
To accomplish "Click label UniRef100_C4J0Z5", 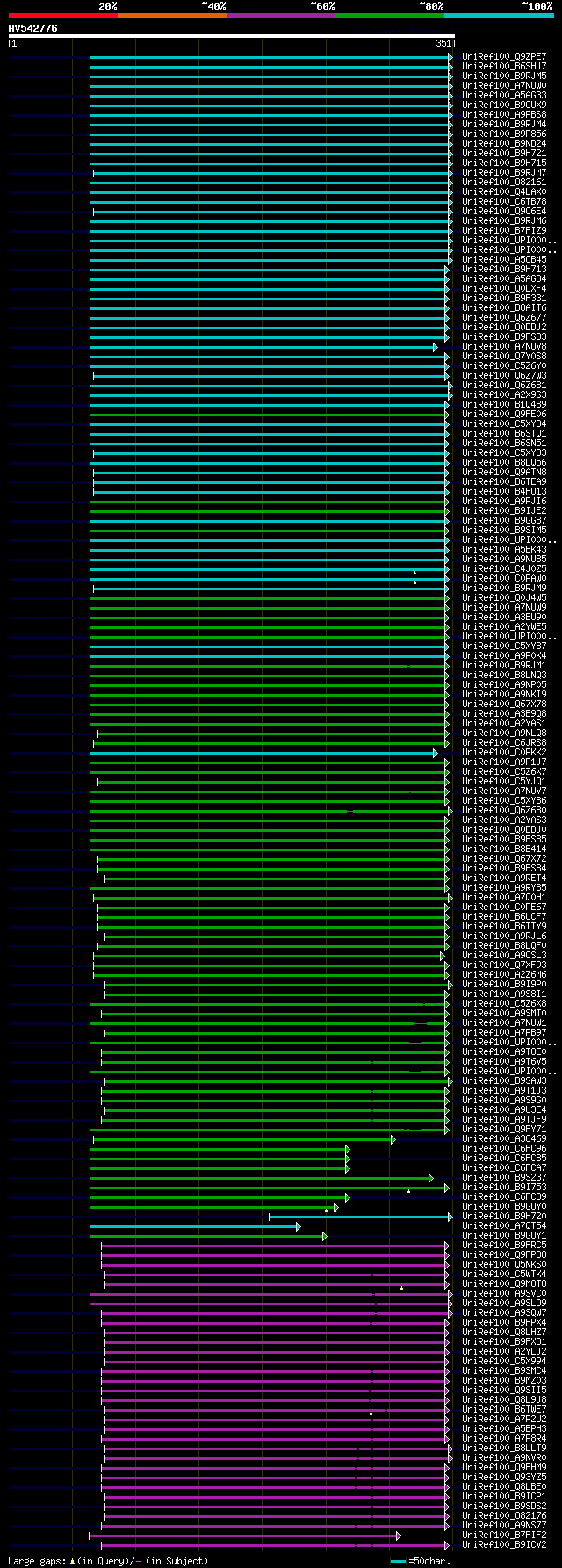I will click(x=504, y=568).
